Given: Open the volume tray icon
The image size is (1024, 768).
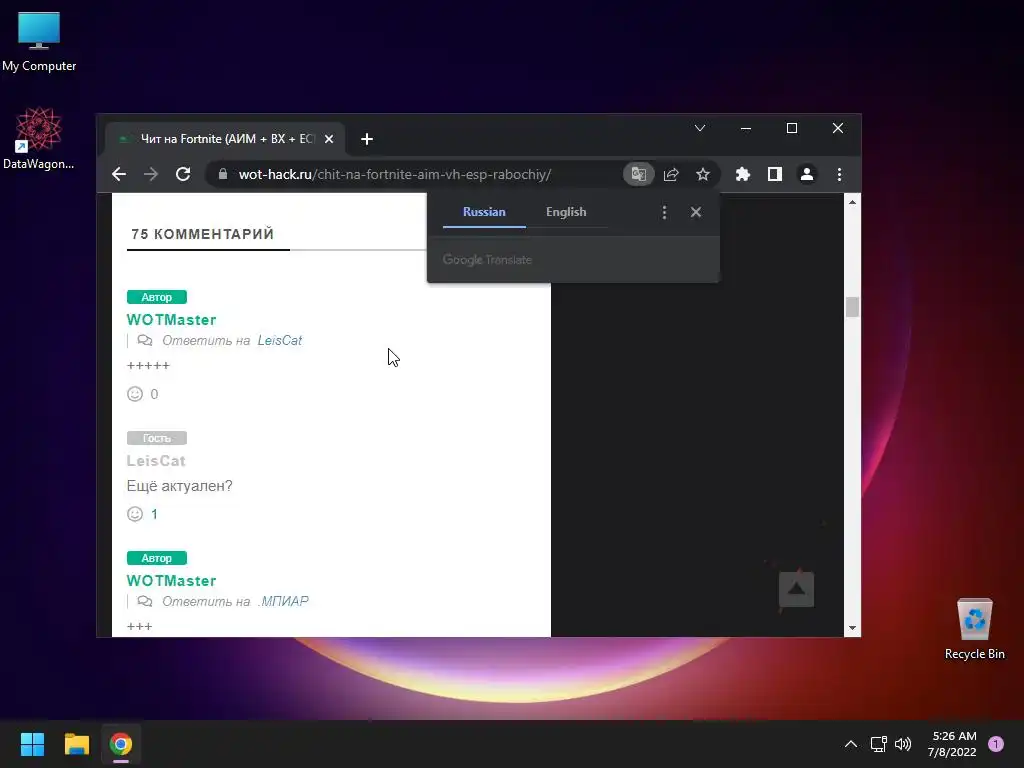Looking at the screenshot, I should point(903,744).
